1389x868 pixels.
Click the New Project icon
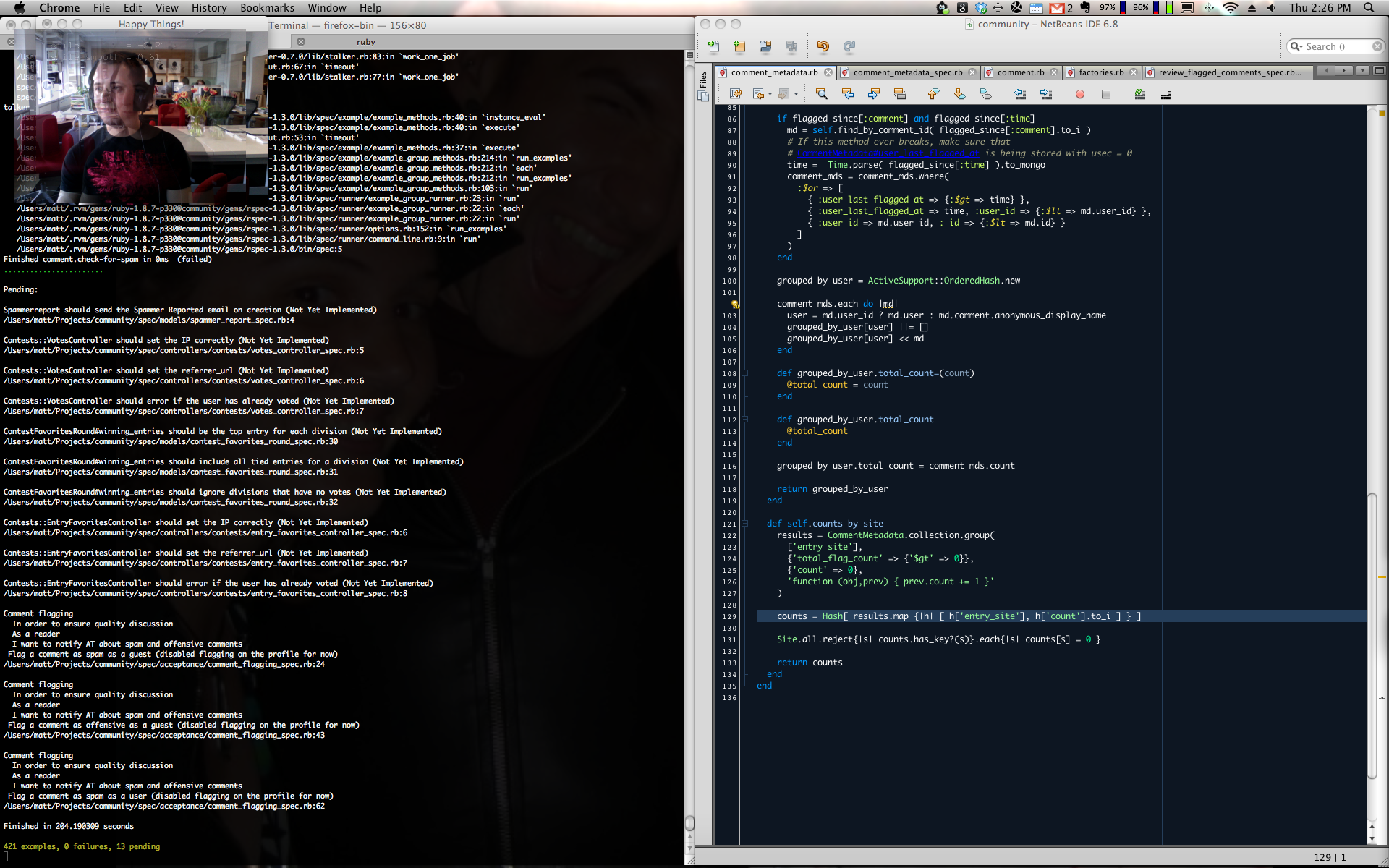pos(739,46)
